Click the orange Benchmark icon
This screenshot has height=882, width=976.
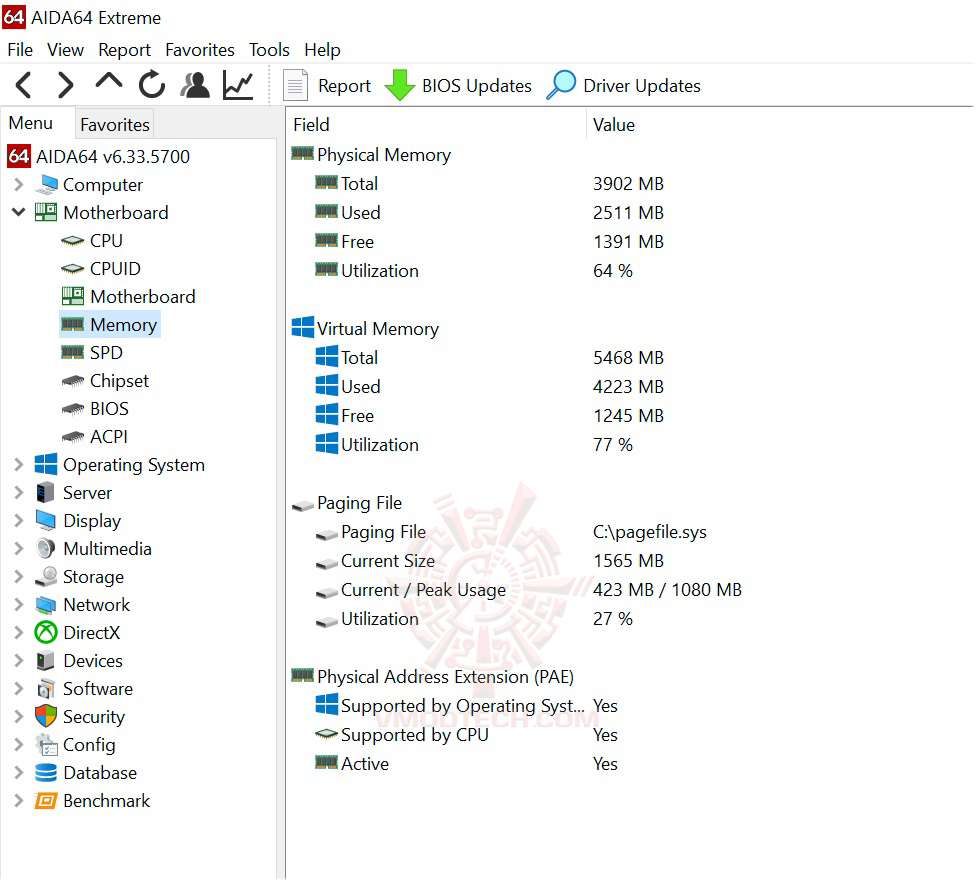[46, 801]
